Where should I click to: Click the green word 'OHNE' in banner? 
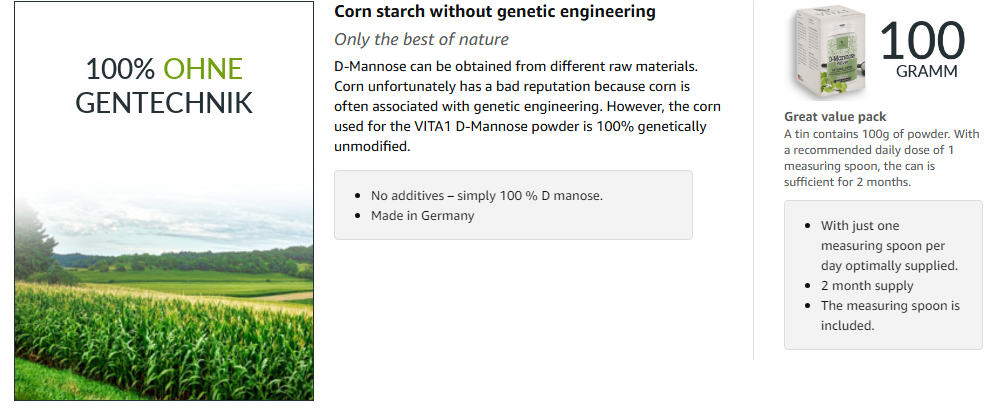(x=203, y=69)
